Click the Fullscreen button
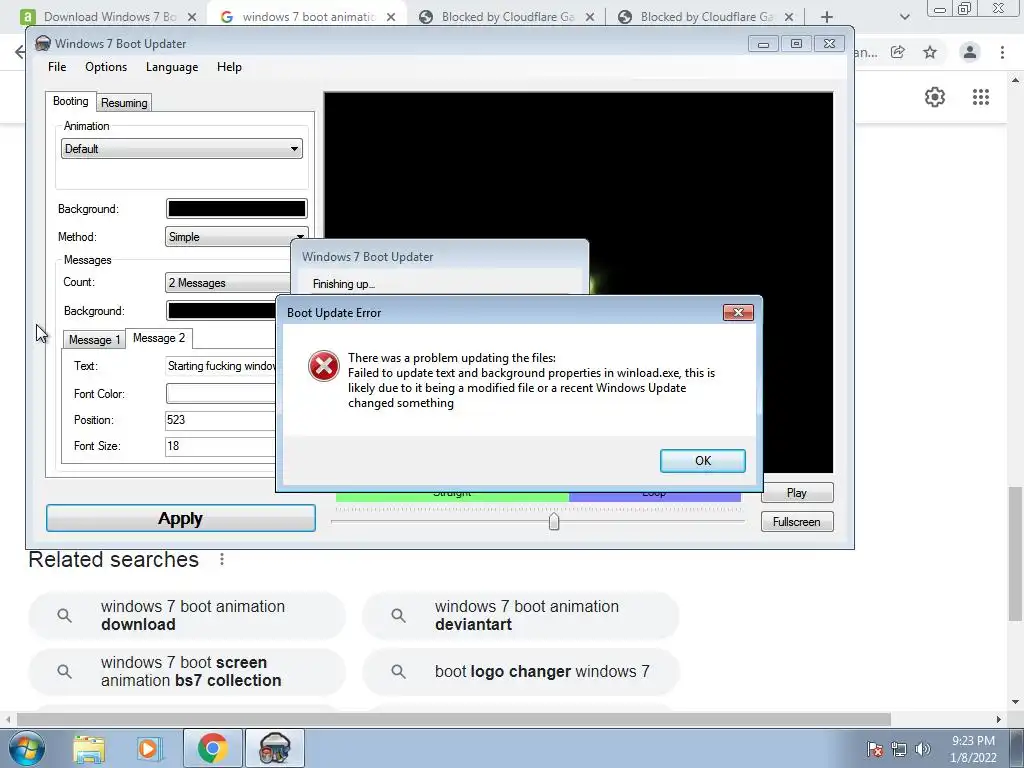 click(797, 521)
